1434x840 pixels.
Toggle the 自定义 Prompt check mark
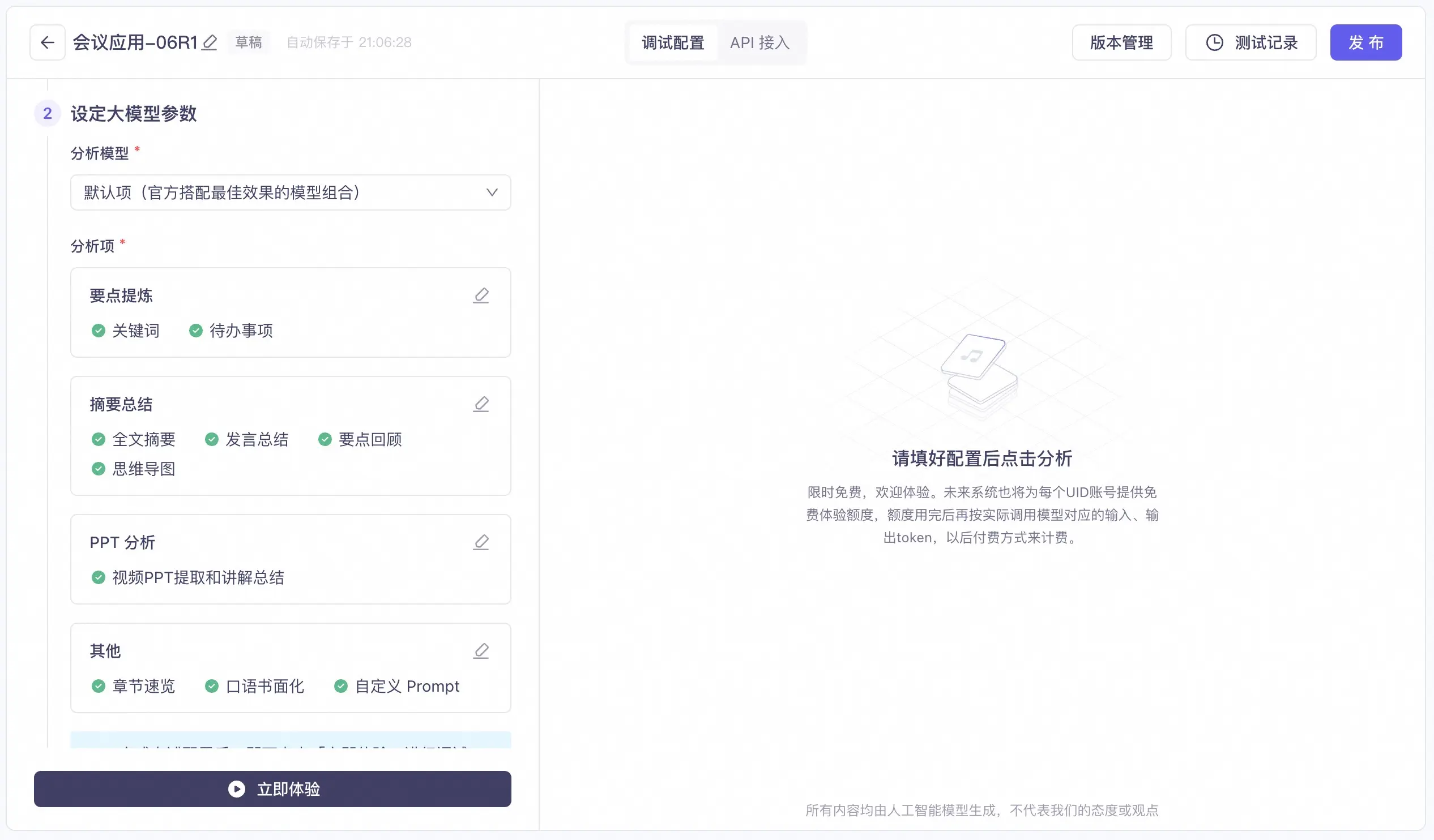click(341, 686)
